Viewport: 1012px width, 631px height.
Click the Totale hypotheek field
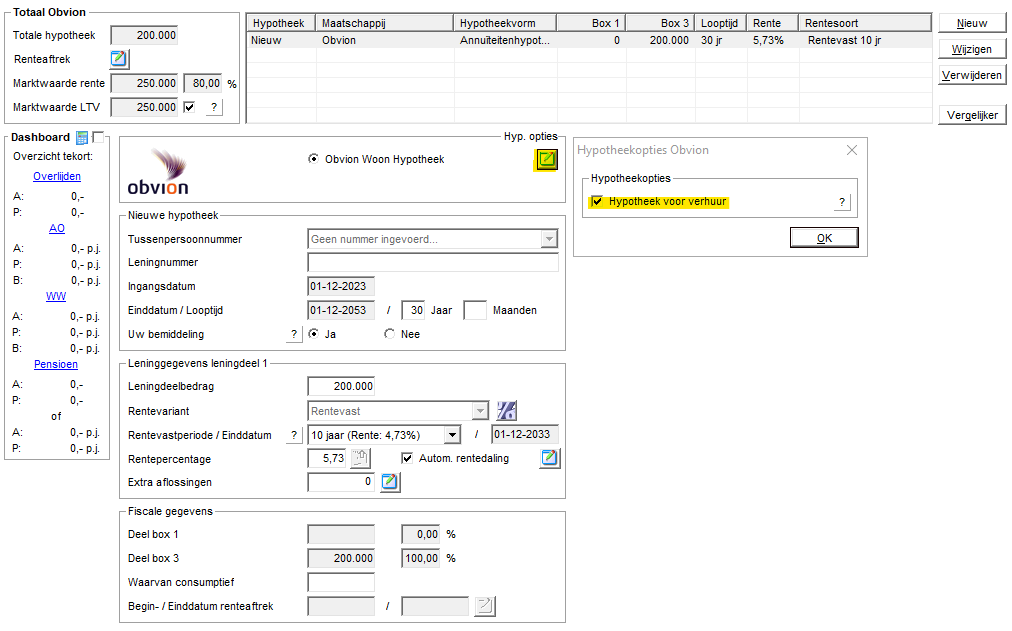pyautogui.click(x=144, y=35)
